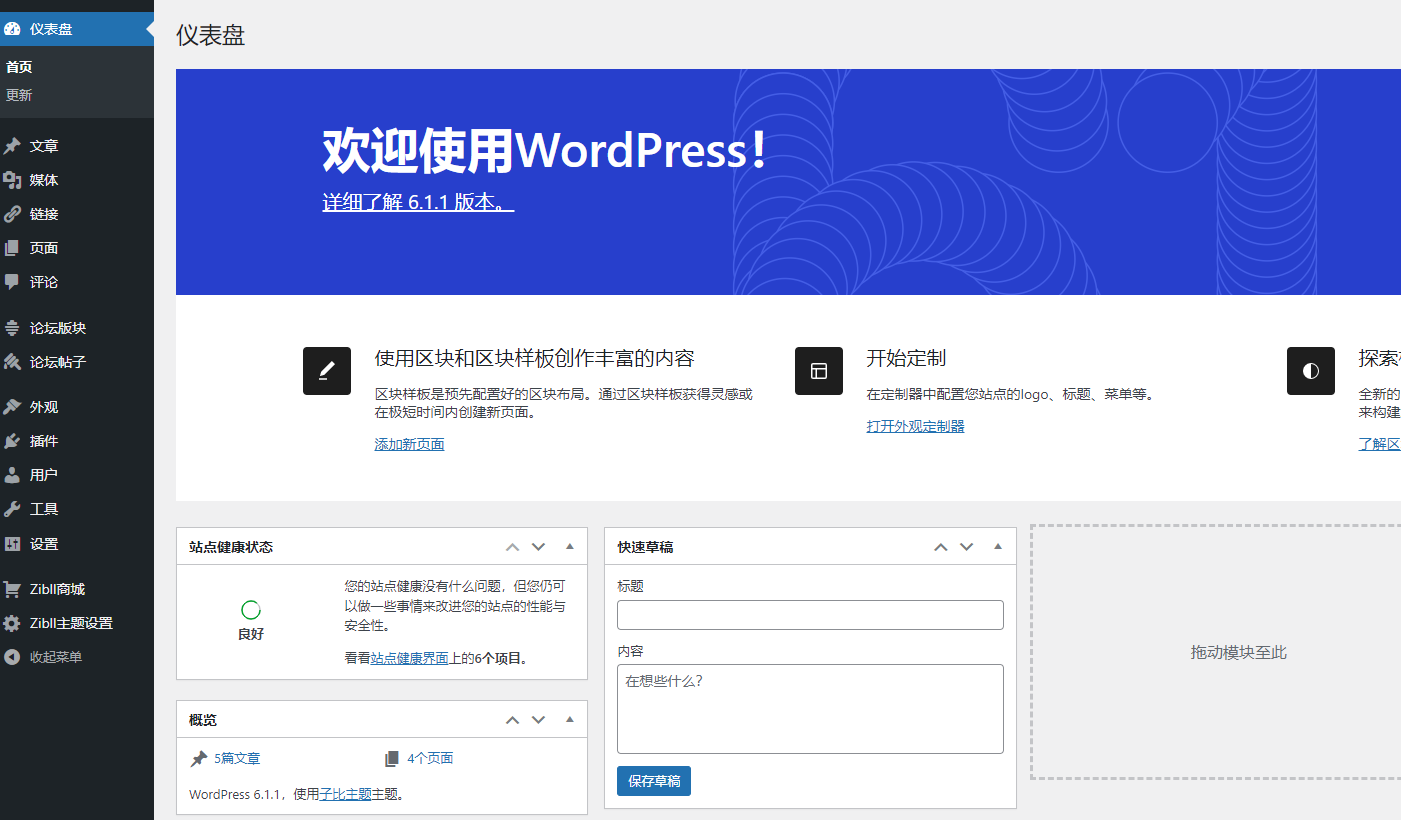Click the 仪表盘 page heading
This screenshot has width=1401, height=820.
(211, 35)
